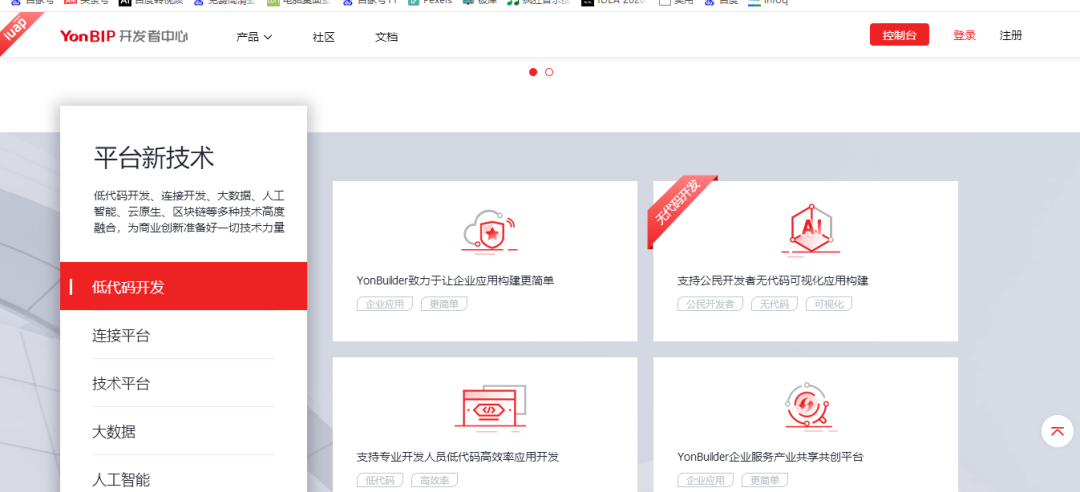Click 更简单 tag in 共享共创平台 card
The width and height of the screenshot is (1080, 492).
tap(765, 480)
